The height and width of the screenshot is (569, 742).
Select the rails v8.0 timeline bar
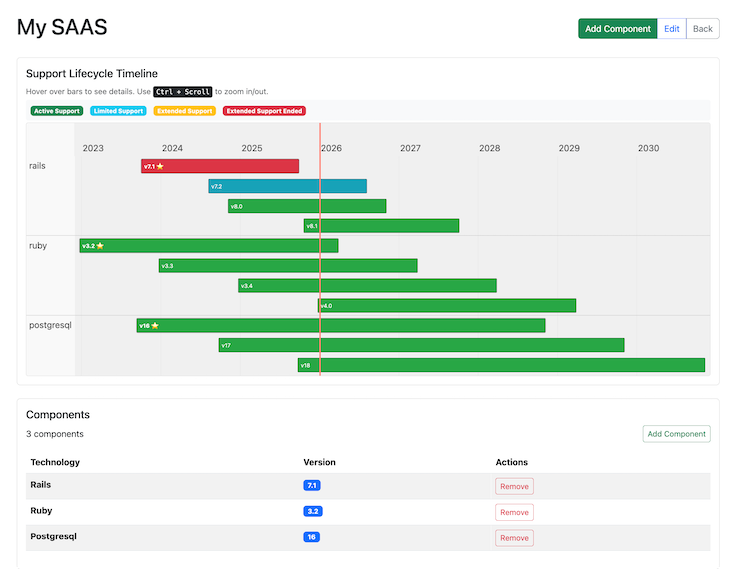point(307,206)
